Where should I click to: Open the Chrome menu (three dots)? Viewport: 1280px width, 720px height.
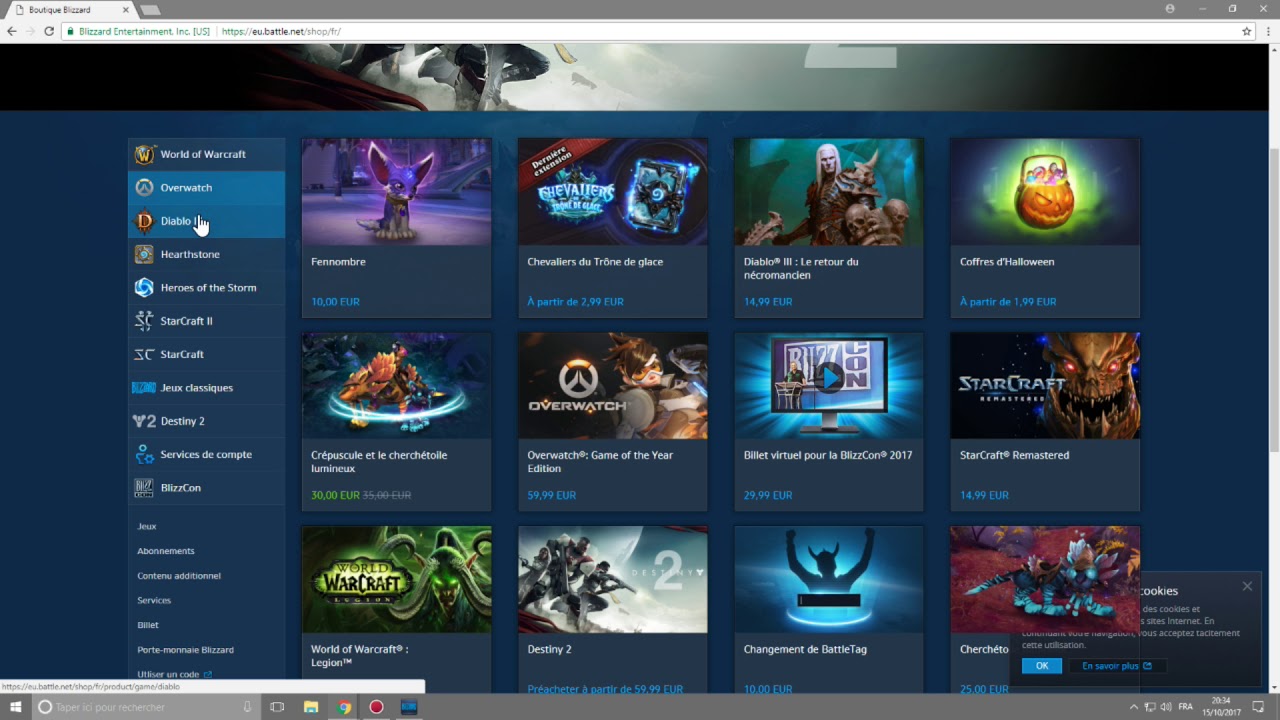pos(1267,31)
